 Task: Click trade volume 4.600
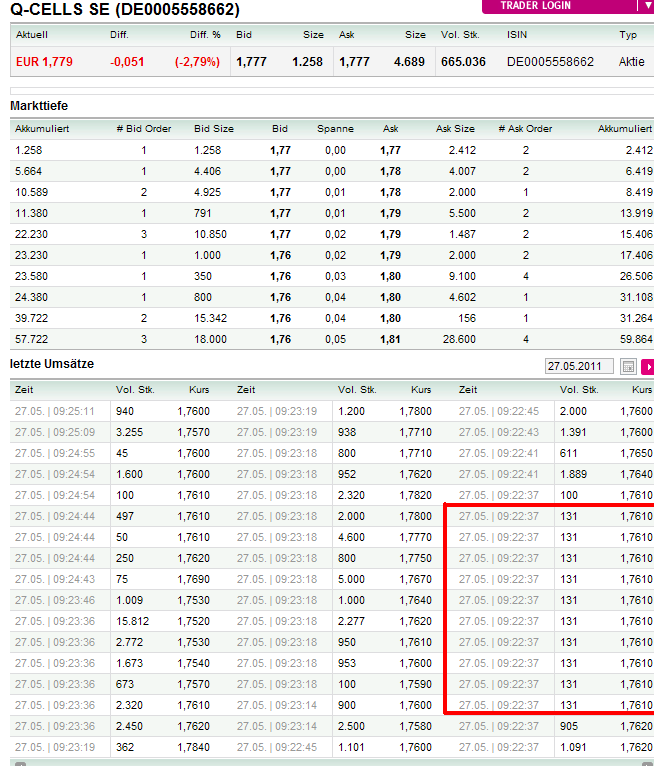click(351, 537)
